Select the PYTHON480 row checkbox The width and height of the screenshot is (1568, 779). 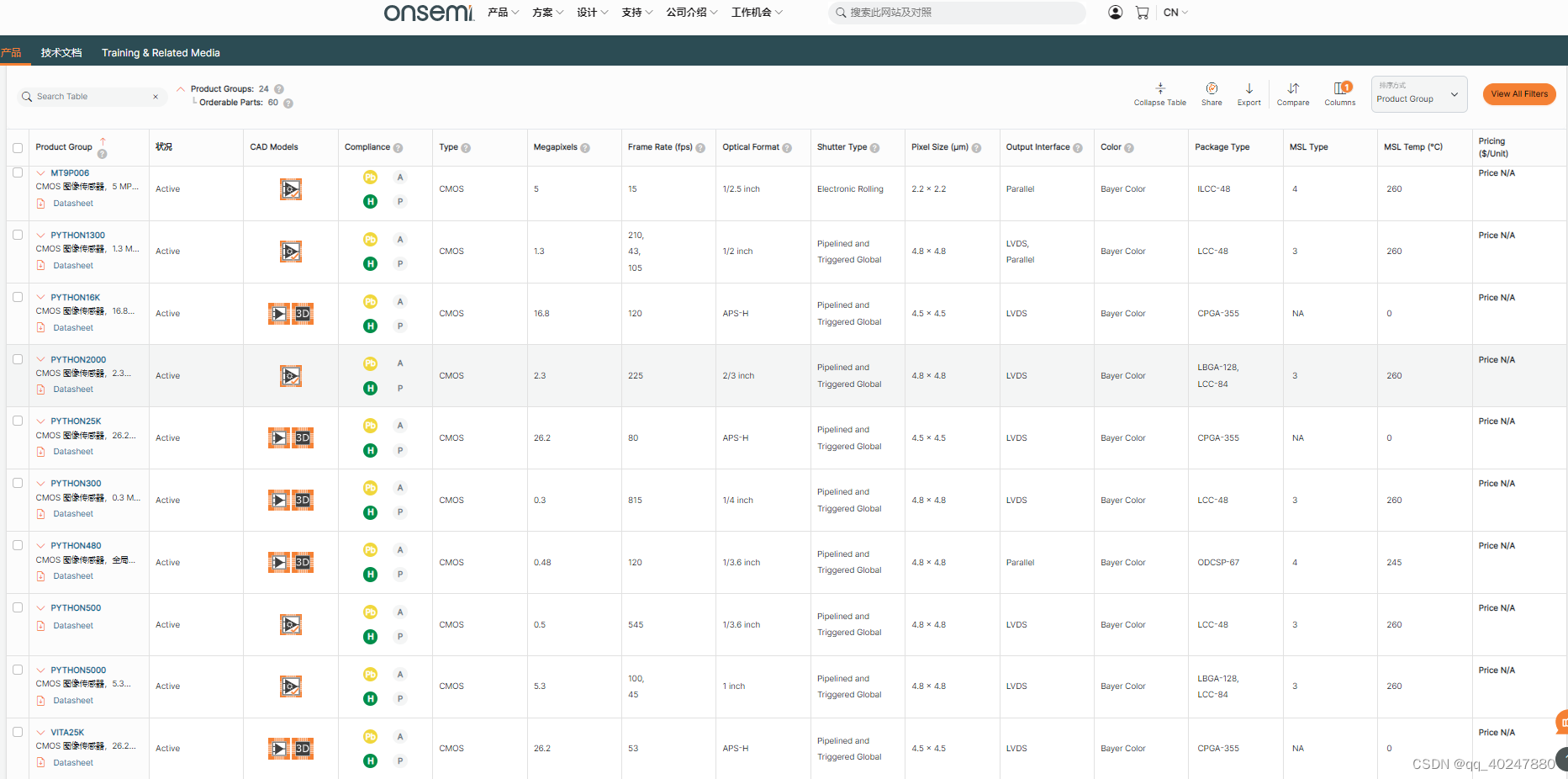click(x=18, y=545)
